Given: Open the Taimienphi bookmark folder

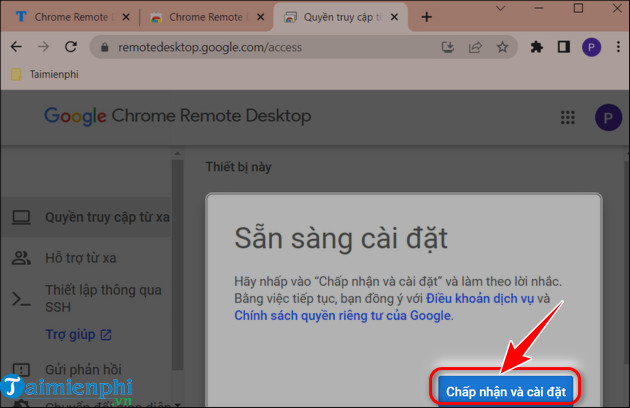Looking at the screenshot, I should pyautogui.click(x=45, y=74).
